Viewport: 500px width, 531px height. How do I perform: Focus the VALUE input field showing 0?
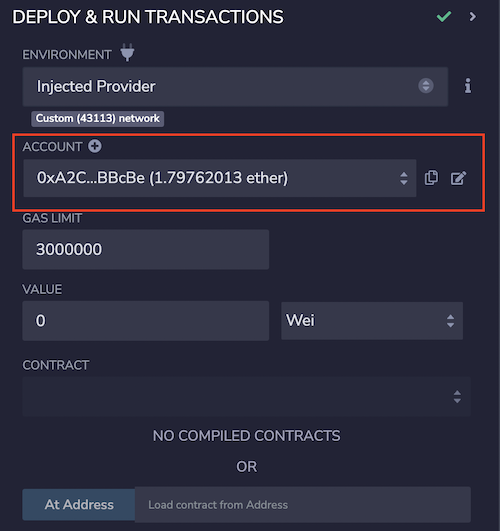pyautogui.click(x=146, y=321)
